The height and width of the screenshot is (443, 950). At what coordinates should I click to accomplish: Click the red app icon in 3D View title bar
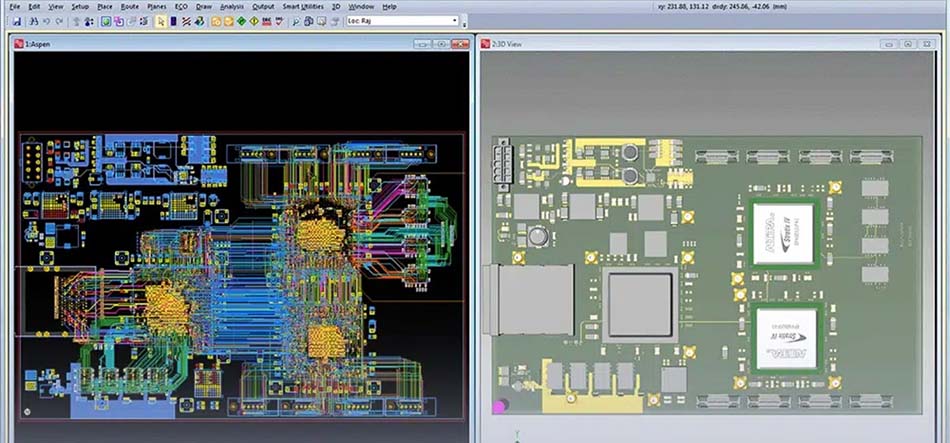click(485, 44)
